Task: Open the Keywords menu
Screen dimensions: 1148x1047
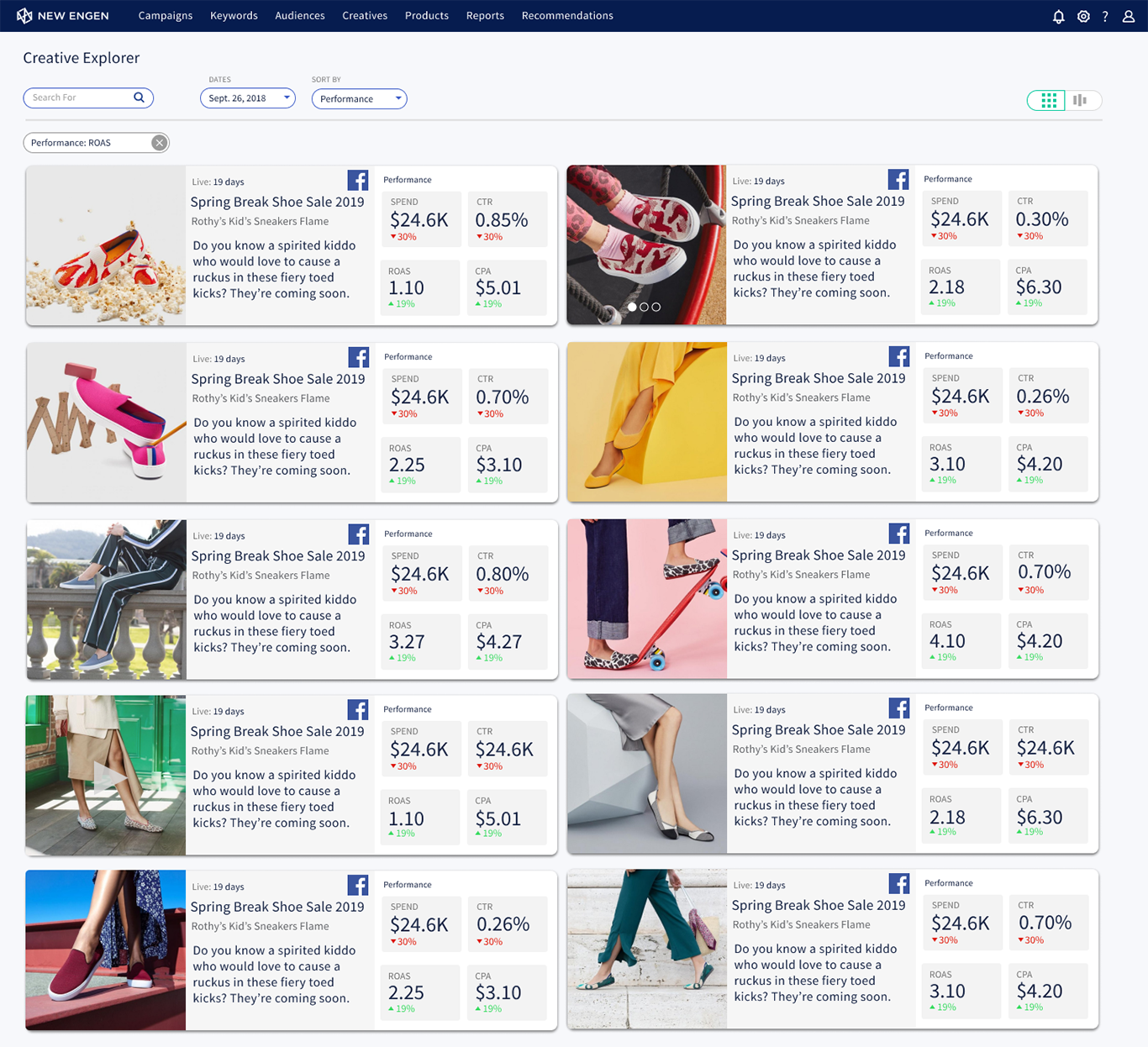Action: [x=234, y=16]
